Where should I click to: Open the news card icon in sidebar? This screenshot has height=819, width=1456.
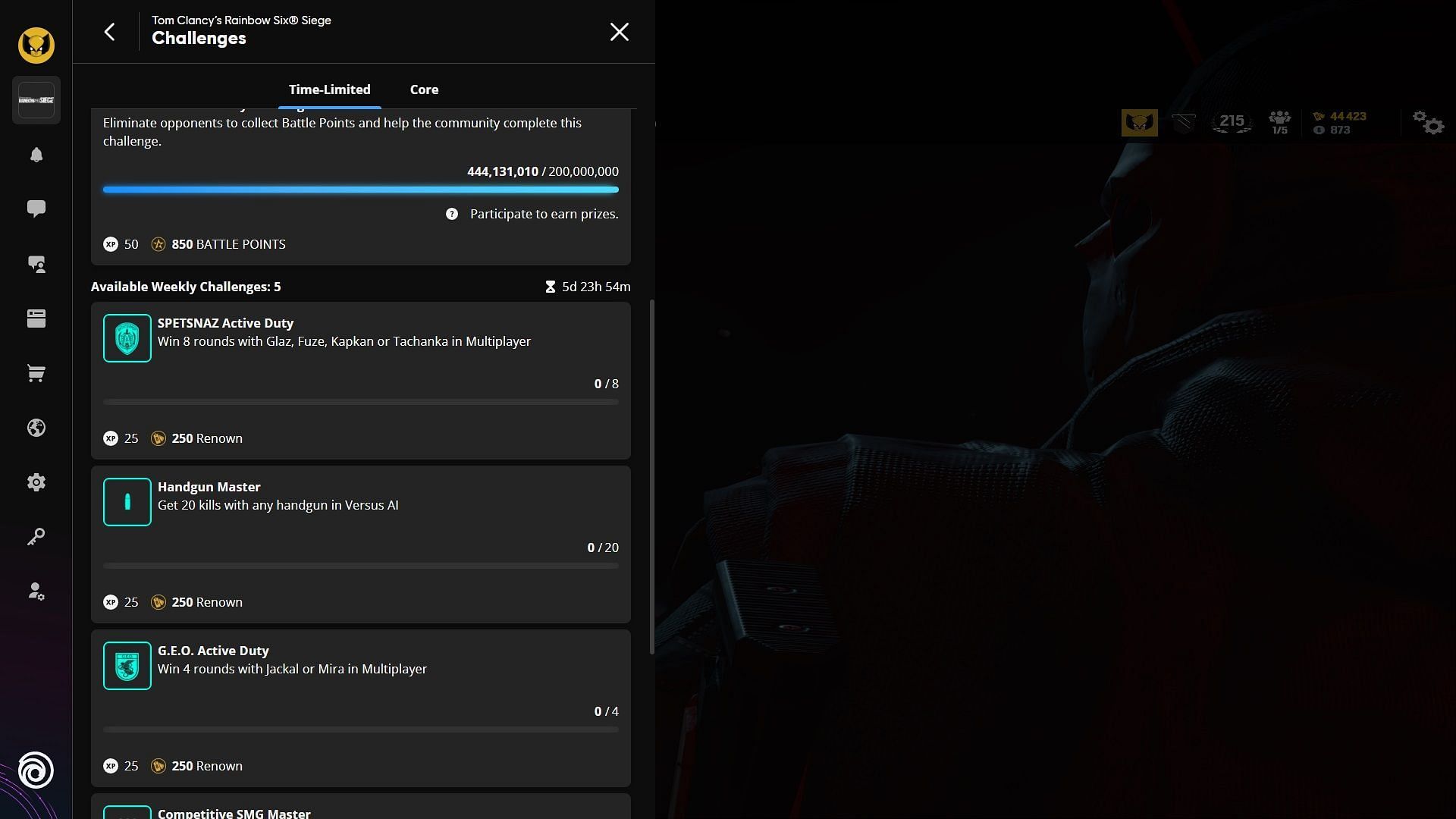[x=36, y=318]
